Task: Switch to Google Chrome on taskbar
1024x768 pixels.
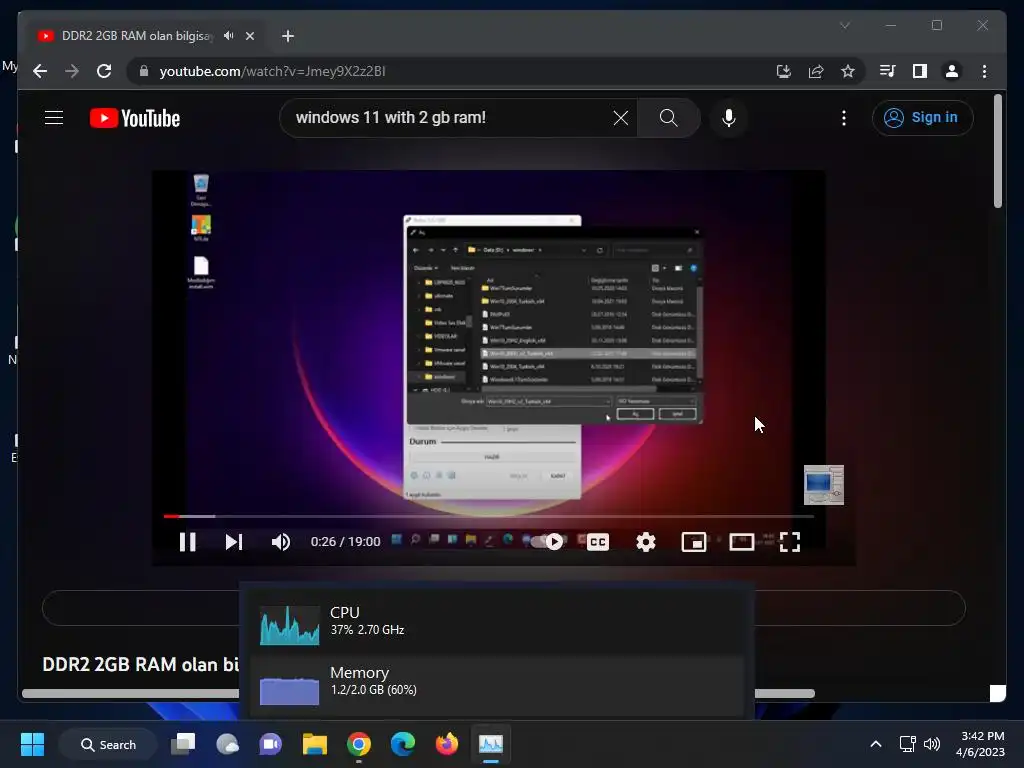Action: [359, 744]
